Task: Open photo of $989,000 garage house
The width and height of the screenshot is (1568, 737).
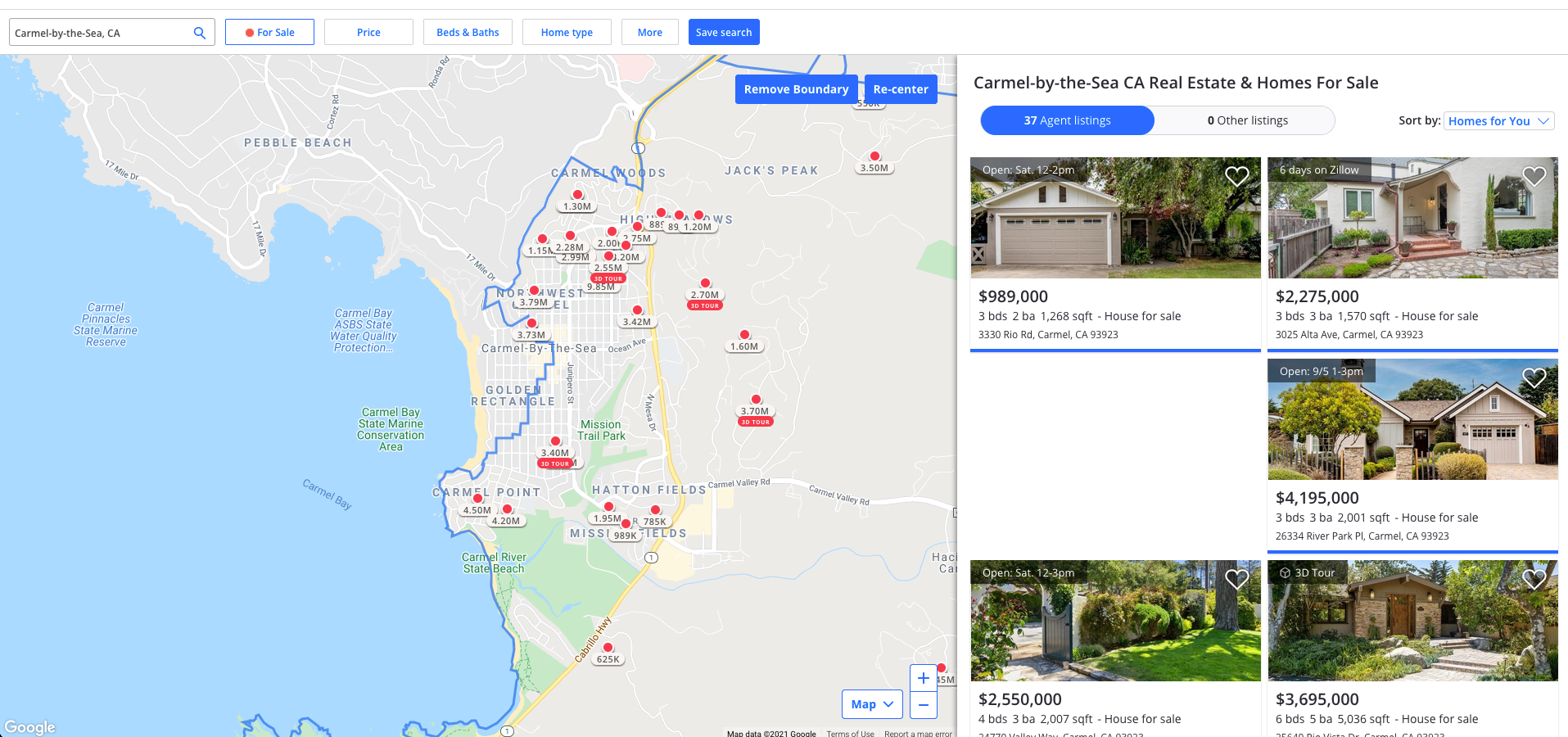Action: (1115, 218)
